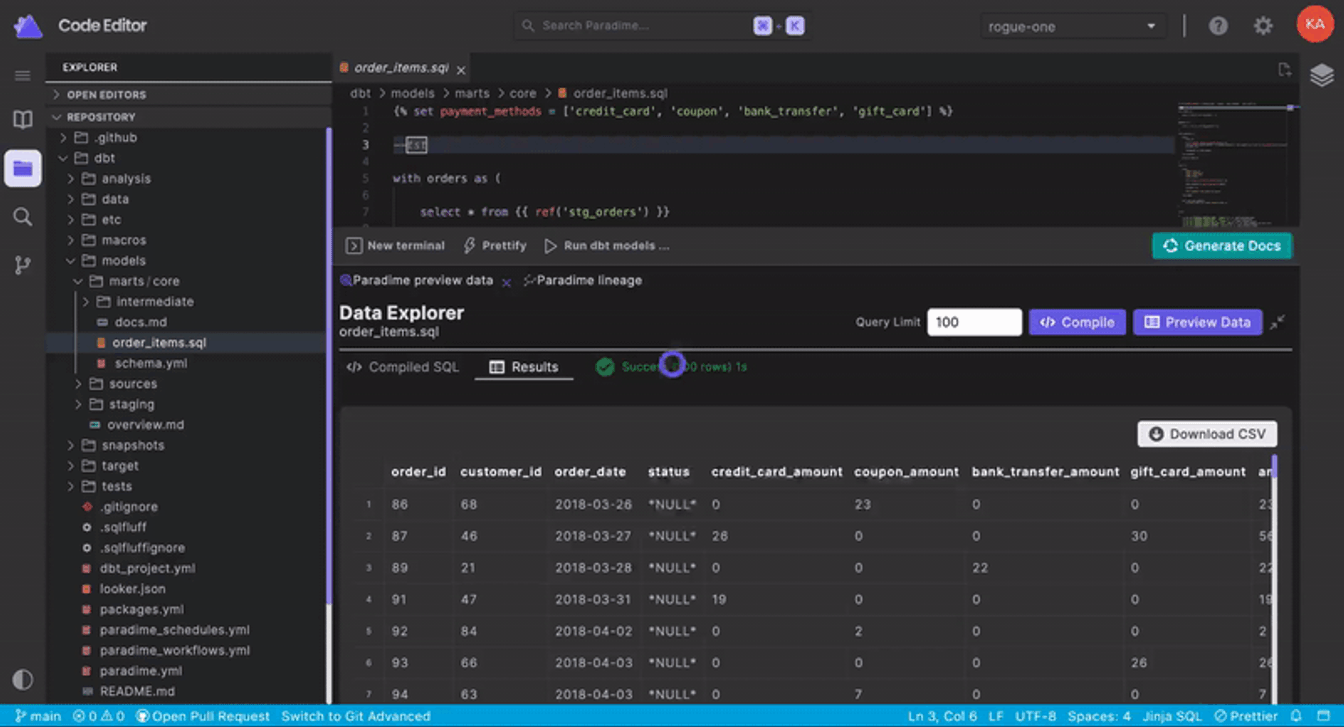Click the notification bell in status bar
The image size is (1344, 727).
(1296, 716)
